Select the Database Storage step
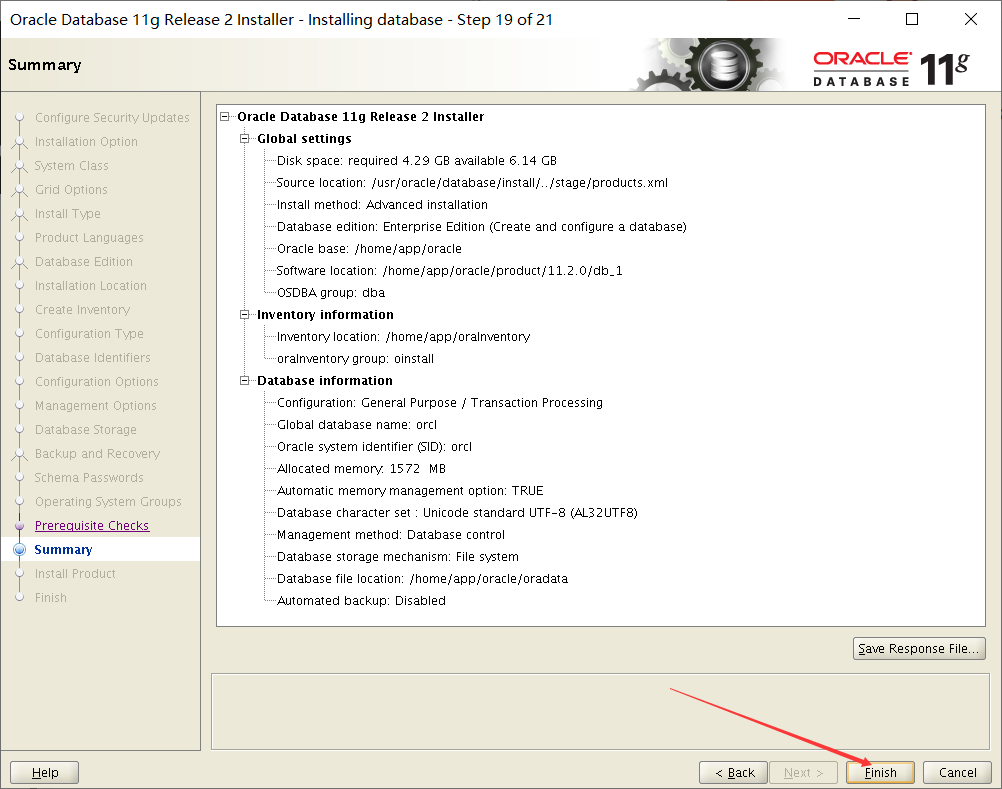 [x=86, y=429]
